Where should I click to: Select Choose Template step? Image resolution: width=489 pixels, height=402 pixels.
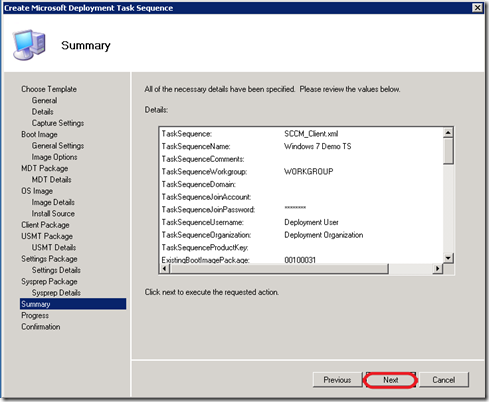49,89
